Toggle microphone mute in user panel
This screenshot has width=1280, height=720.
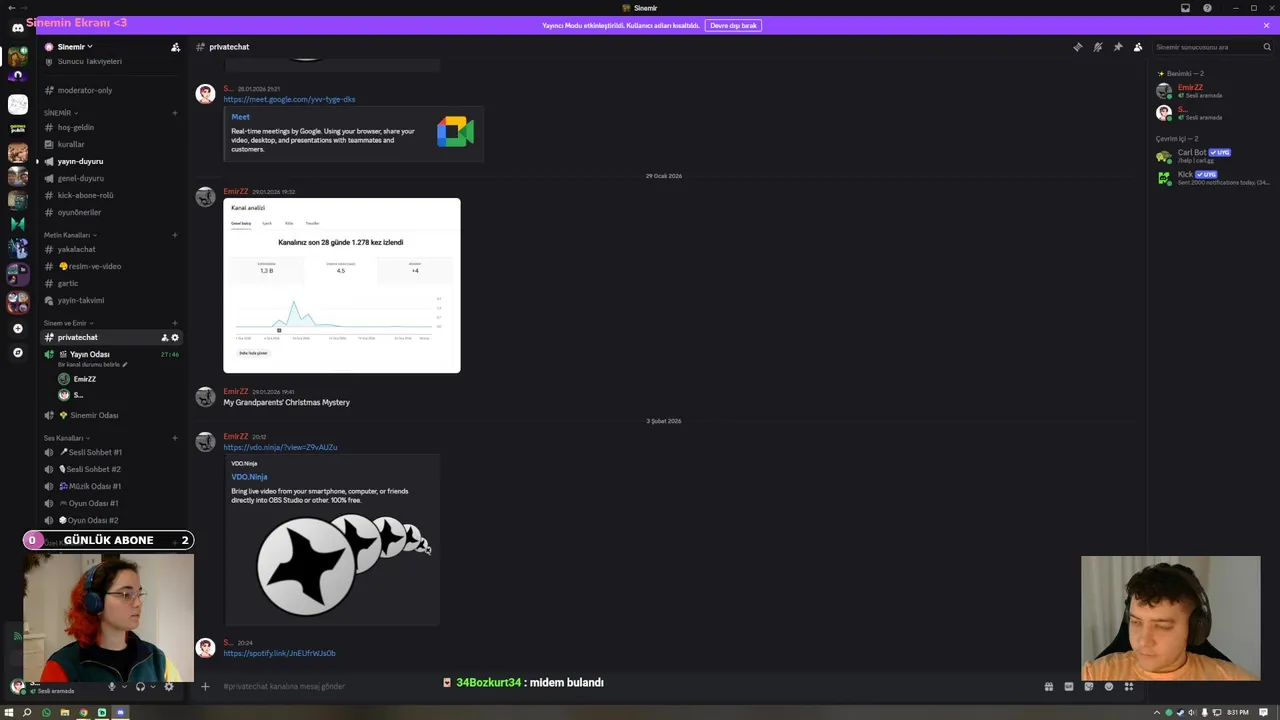click(111, 686)
